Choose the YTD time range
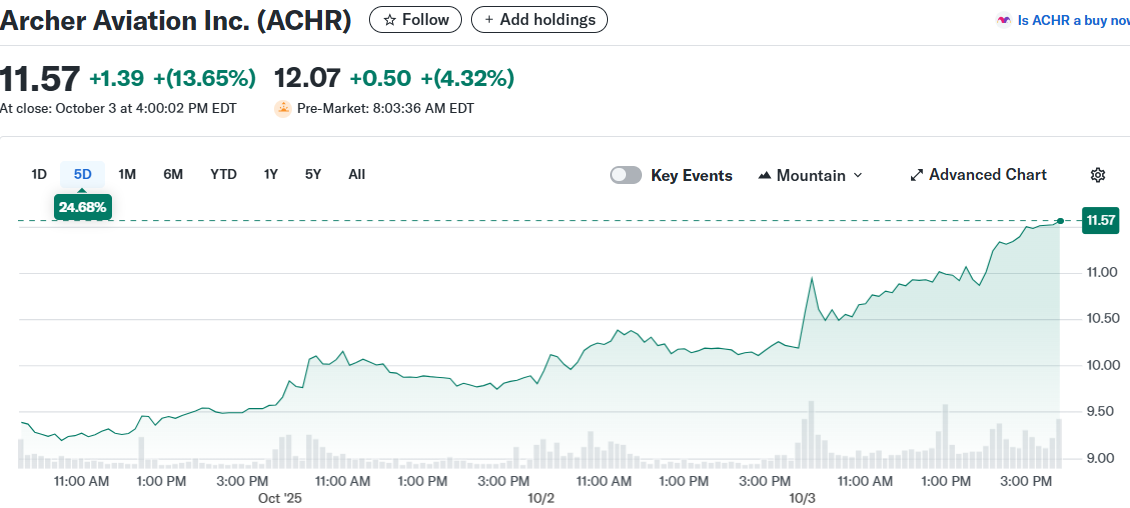 coord(223,174)
